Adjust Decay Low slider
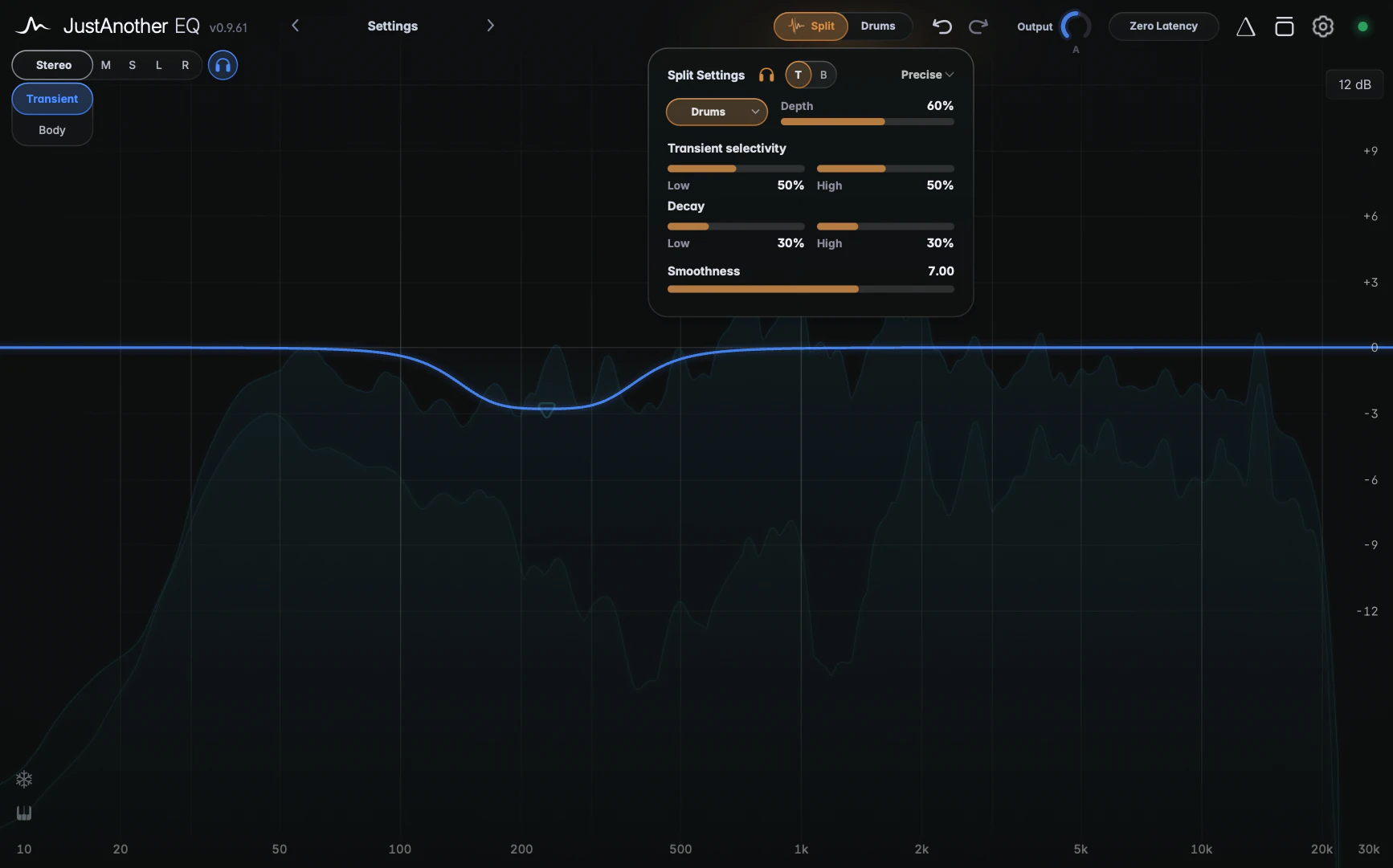1393x868 pixels. coord(736,226)
